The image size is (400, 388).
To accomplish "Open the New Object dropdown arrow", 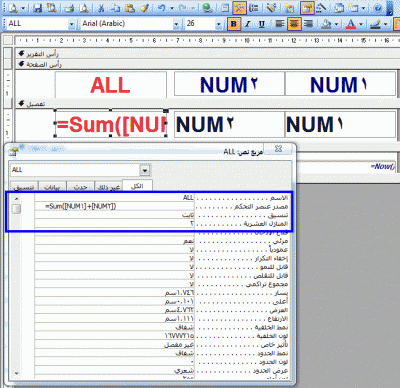I will [x=363, y=8].
